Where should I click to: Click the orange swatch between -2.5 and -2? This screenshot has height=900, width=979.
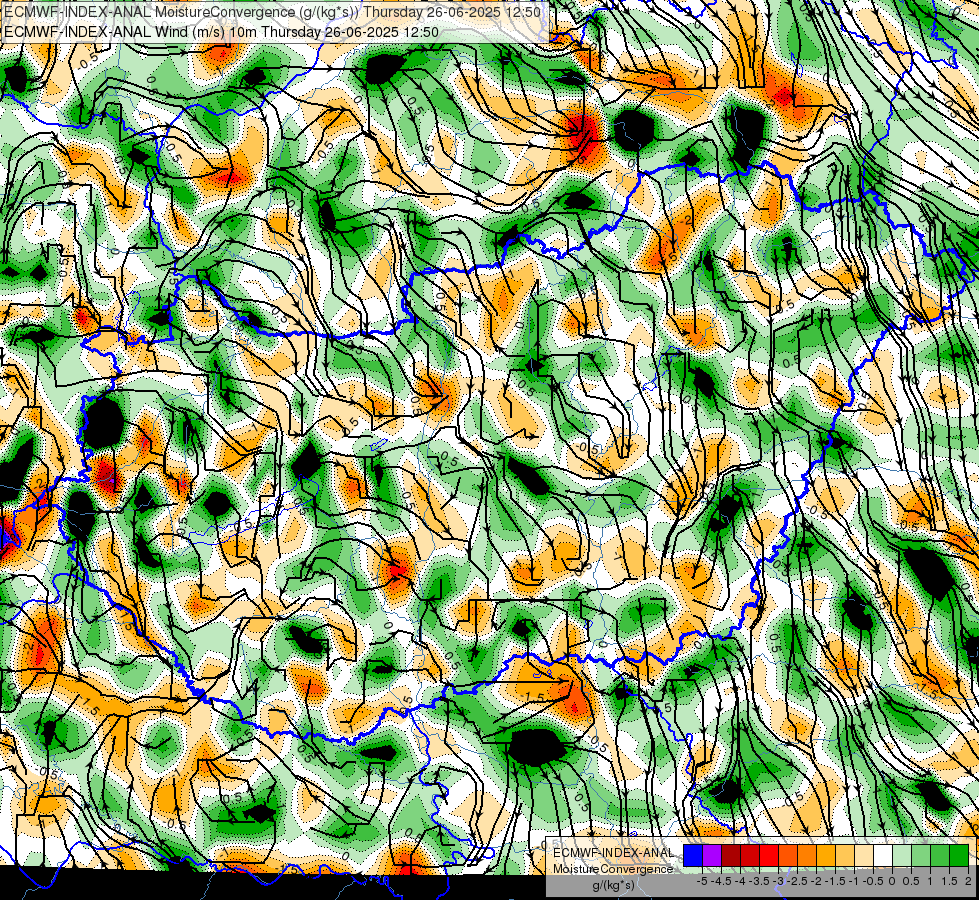coord(807,856)
